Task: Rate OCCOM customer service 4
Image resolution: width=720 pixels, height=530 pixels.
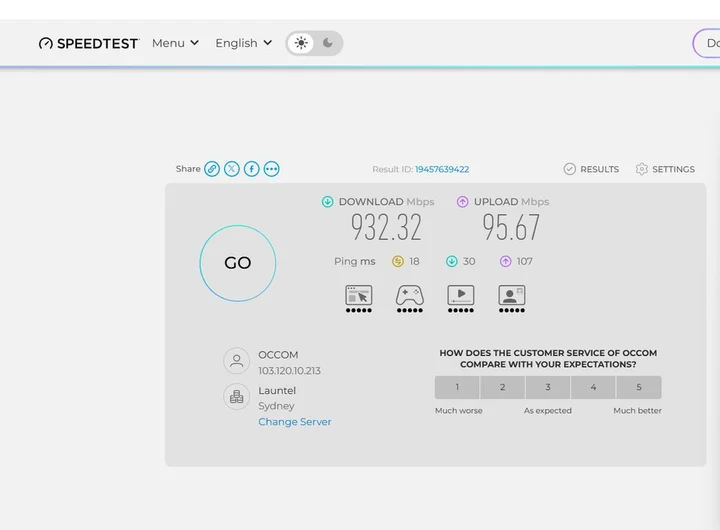Action: (593, 387)
